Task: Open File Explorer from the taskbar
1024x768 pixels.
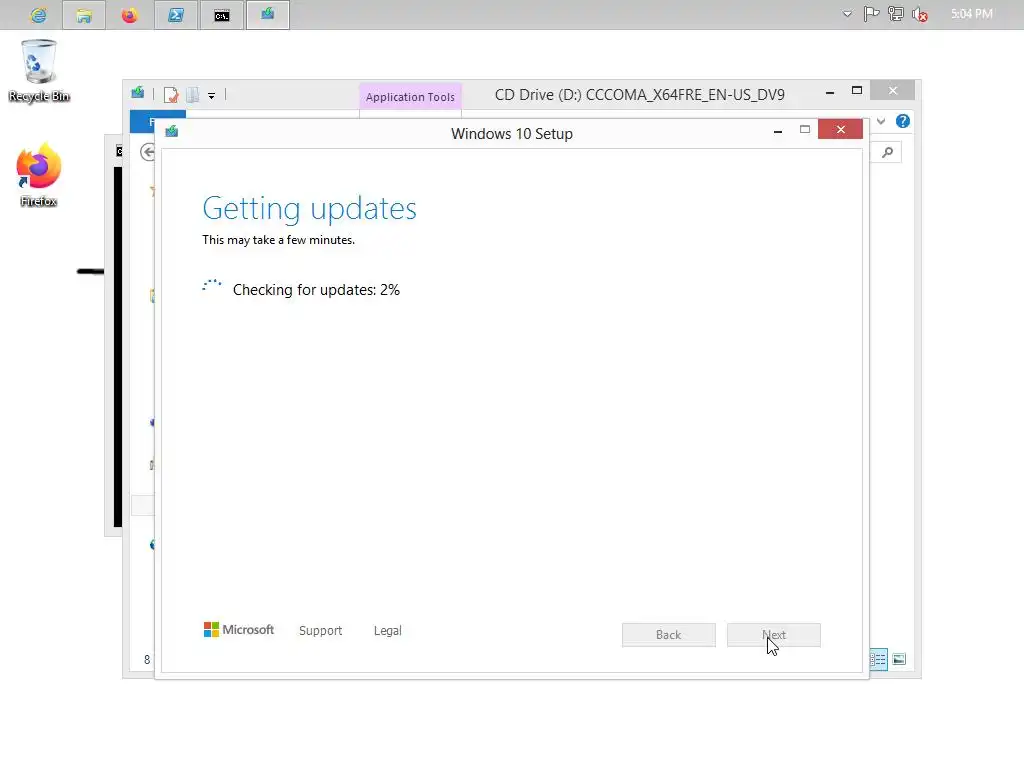Action: [x=84, y=14]
